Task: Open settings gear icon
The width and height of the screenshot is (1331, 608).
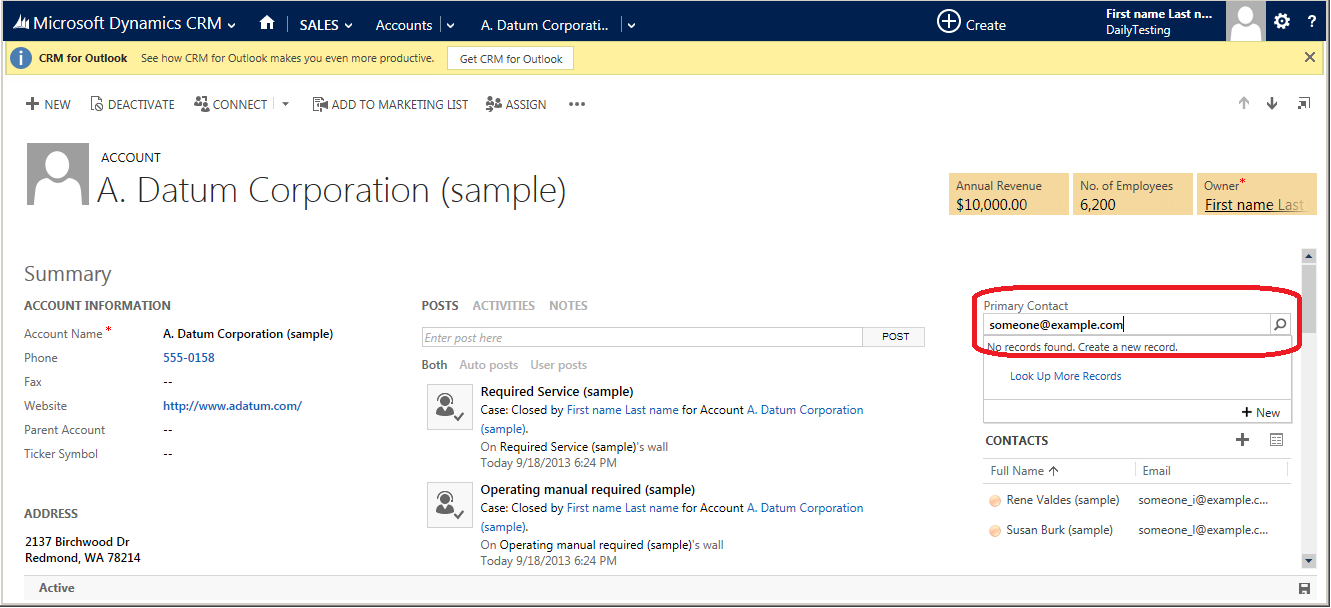Action: (1282, 21)
